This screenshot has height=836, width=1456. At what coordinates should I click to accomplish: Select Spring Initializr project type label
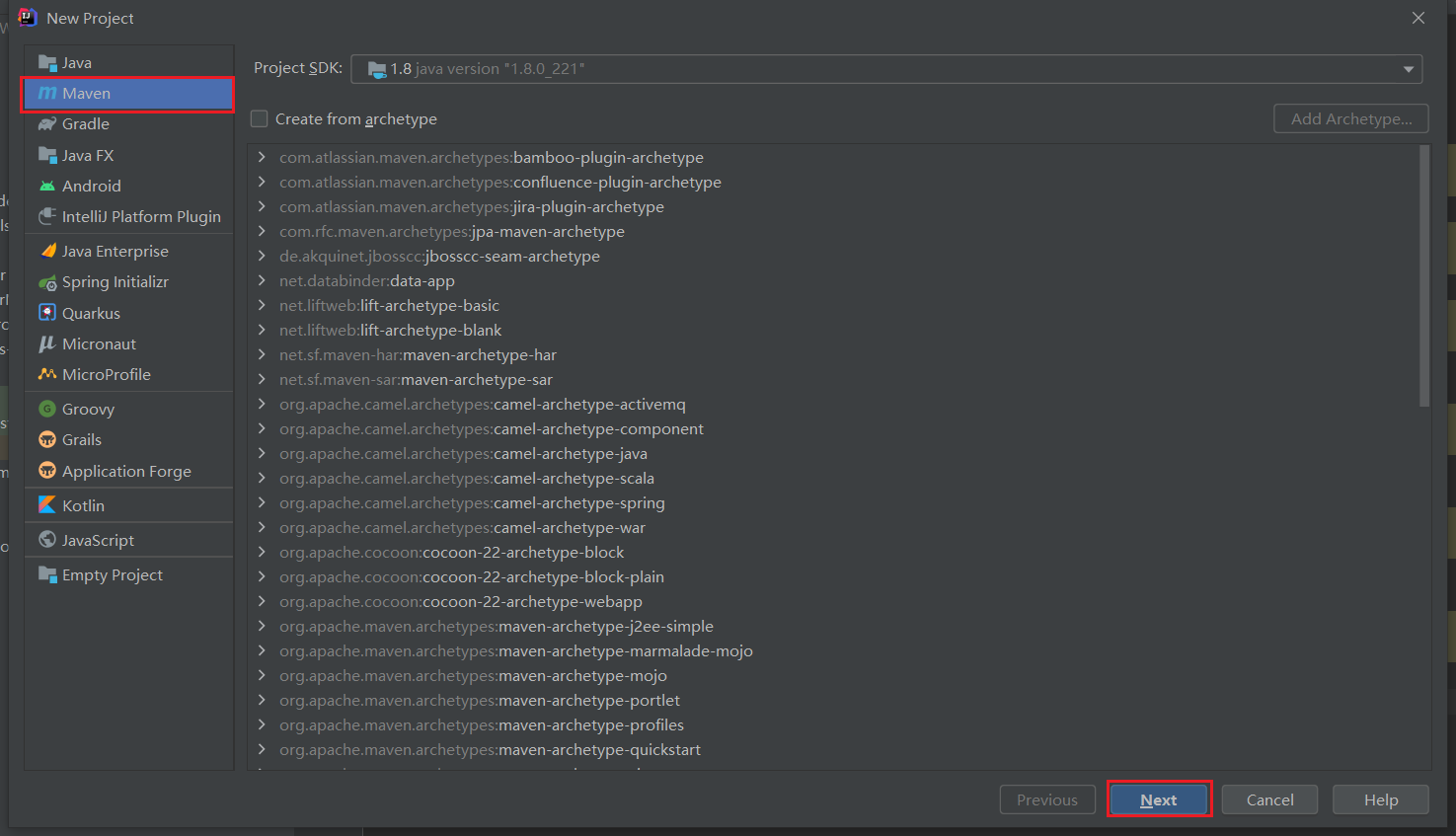pos(115,282)
